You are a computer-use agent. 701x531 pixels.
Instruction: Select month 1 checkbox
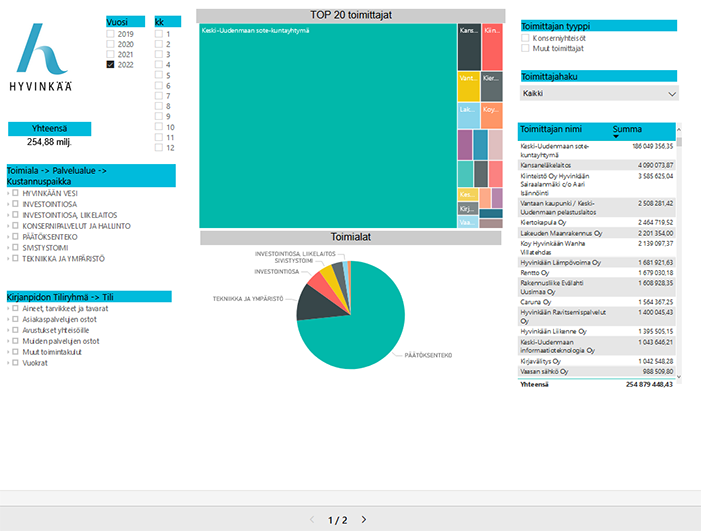[159, 34]
